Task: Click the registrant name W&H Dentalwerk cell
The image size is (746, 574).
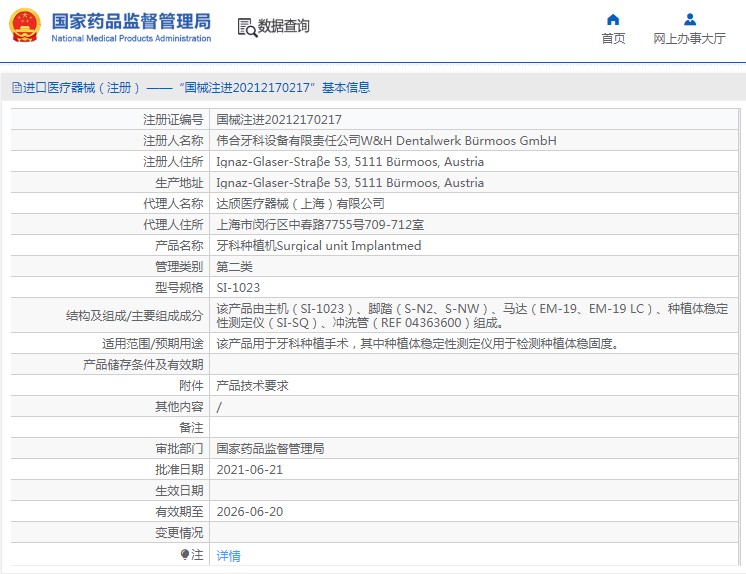Action: tap(386, 141)
